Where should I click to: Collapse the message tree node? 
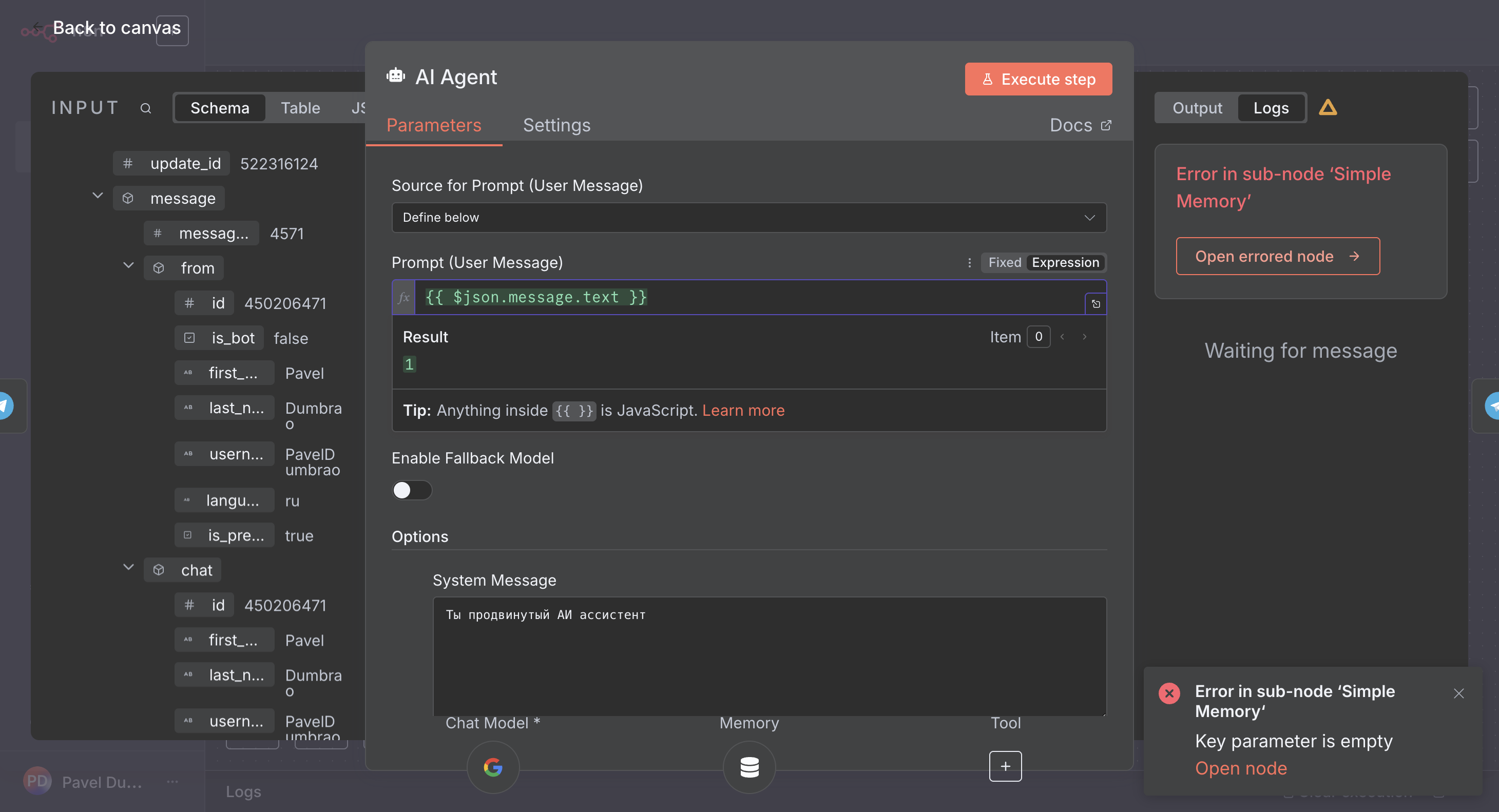click(x=98, y=196)
